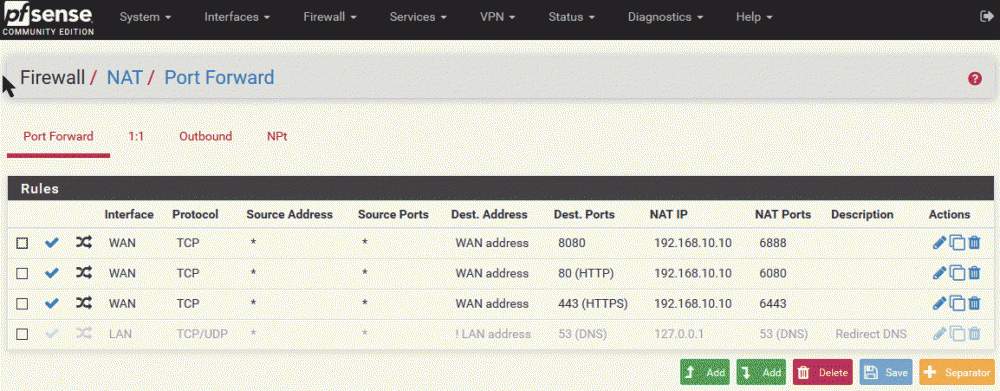The height and width of the screenshot is (391, 1000).
Task: Click the linked-rule shuffle icon for 443 rule
Action: coord(84,304)
